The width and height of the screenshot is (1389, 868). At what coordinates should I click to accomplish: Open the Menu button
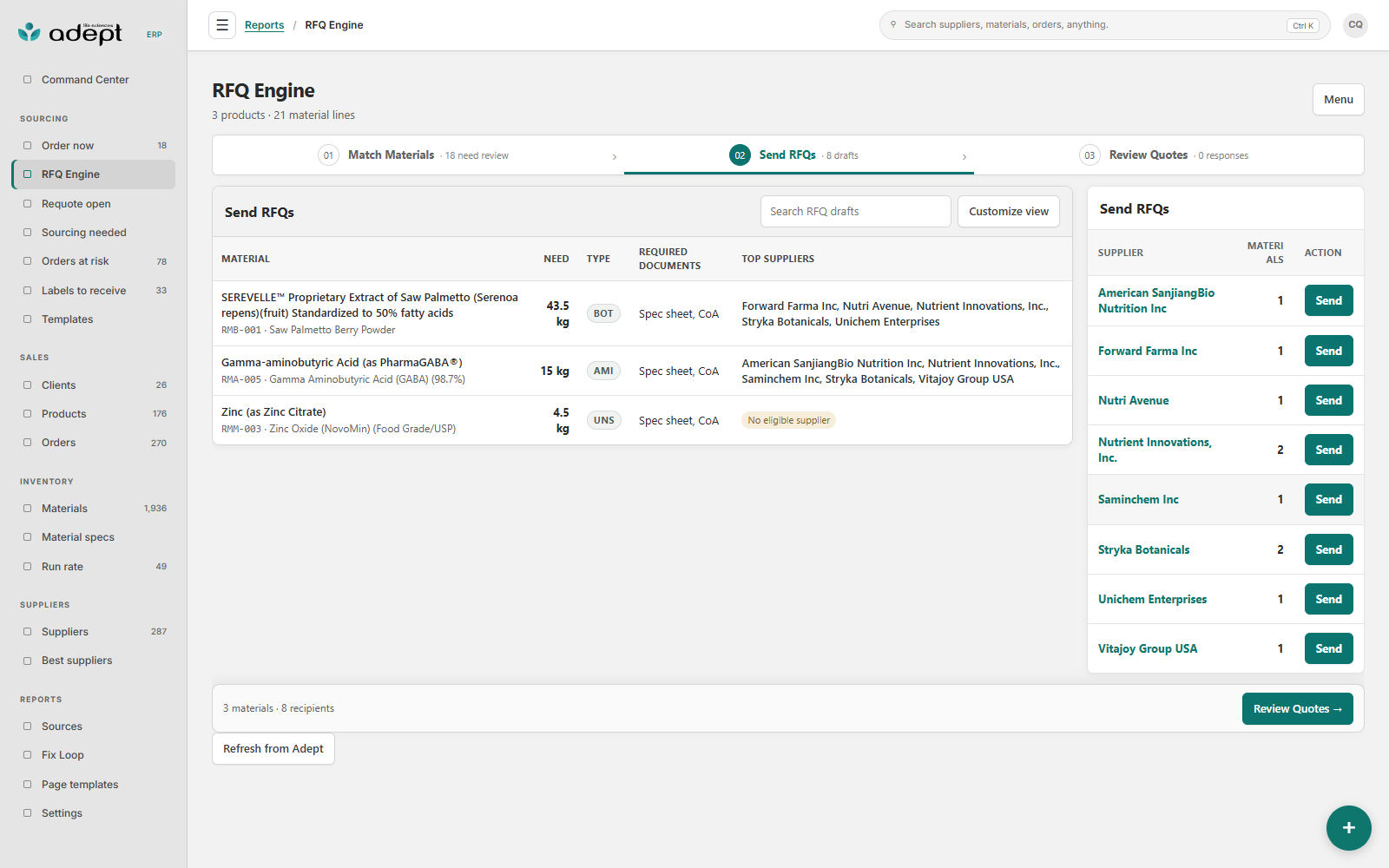(1338, 100)
